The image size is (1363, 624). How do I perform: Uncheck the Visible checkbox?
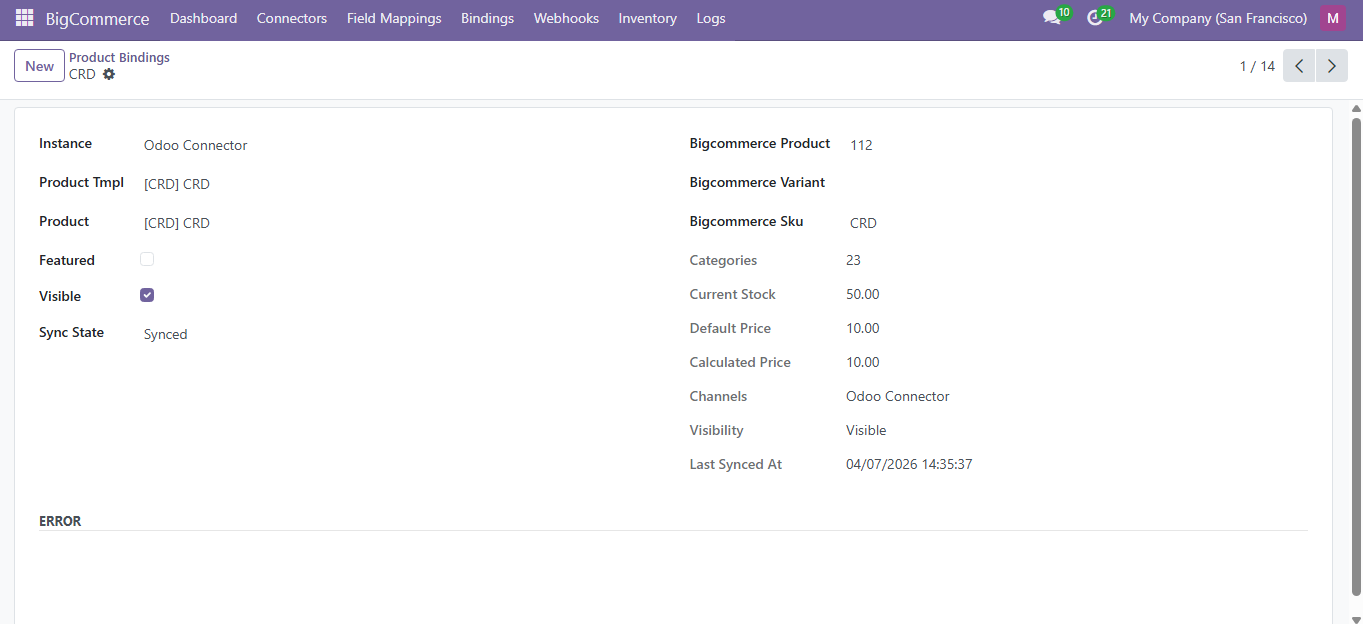coord(147,295)
